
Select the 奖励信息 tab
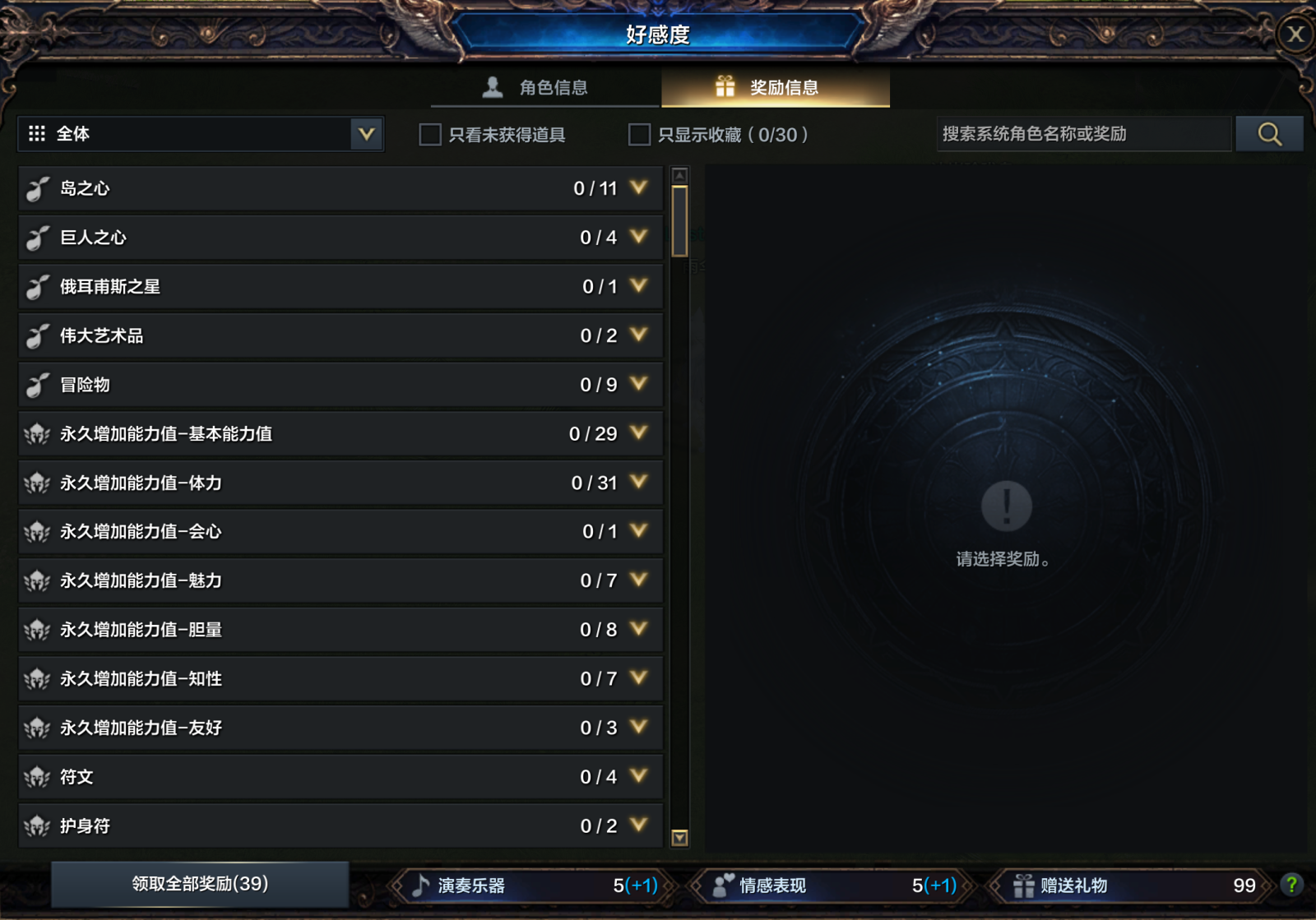point(776,87)
